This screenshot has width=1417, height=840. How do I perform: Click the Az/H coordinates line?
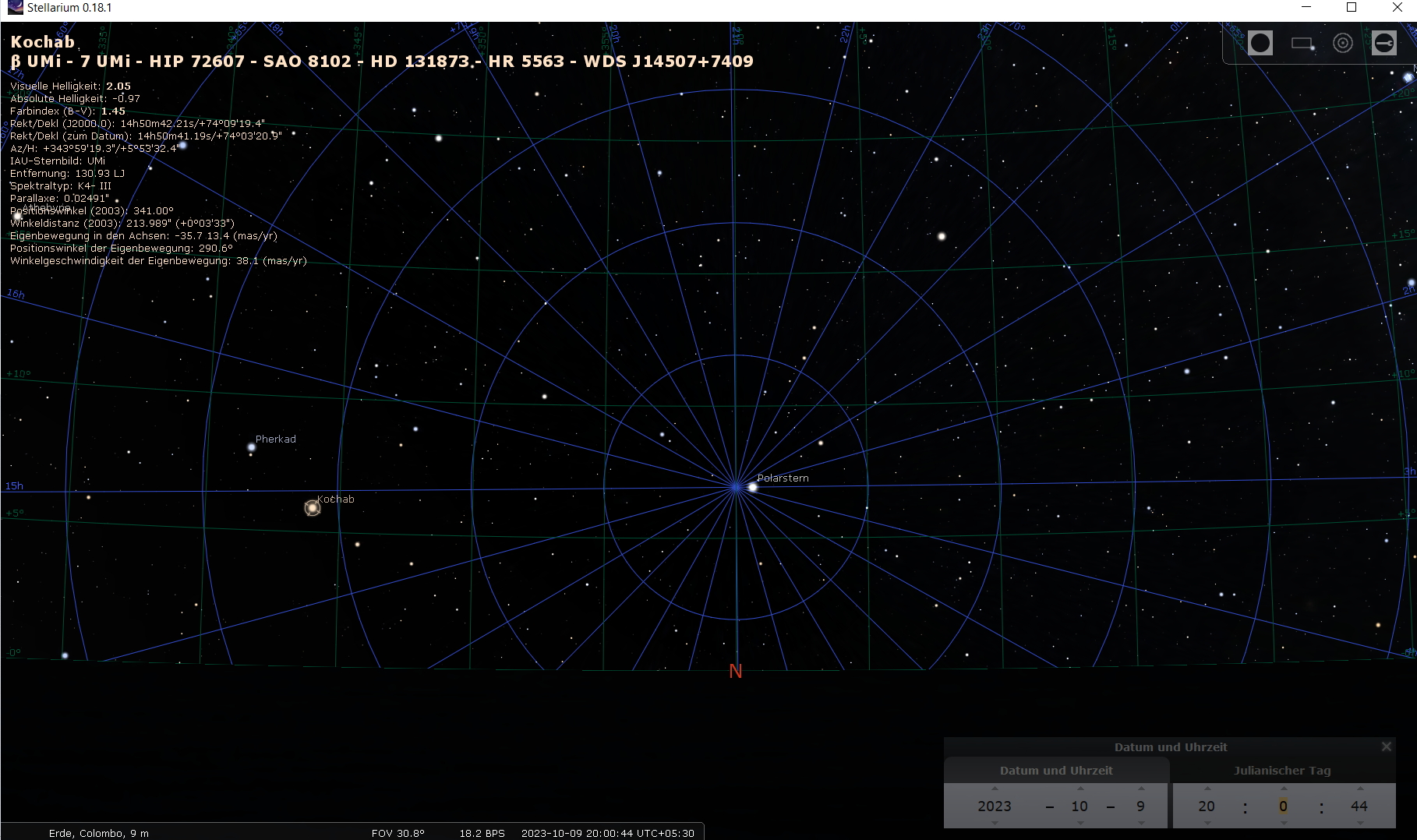[x=95, y=148]
